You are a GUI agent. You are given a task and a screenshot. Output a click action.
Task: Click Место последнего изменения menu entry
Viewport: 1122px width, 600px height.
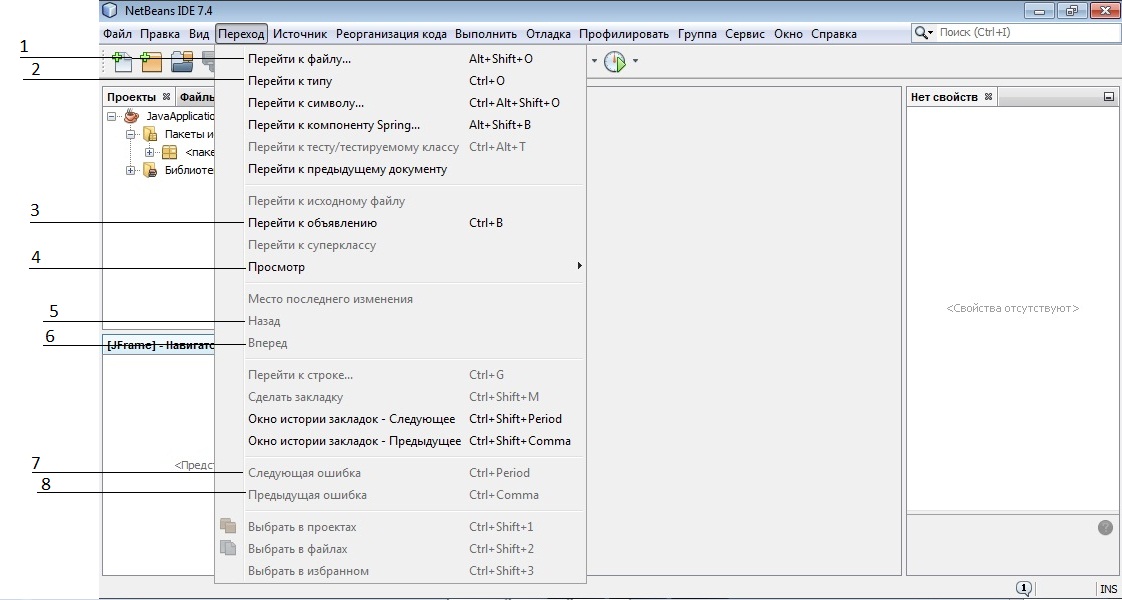(x=400, y=299)
